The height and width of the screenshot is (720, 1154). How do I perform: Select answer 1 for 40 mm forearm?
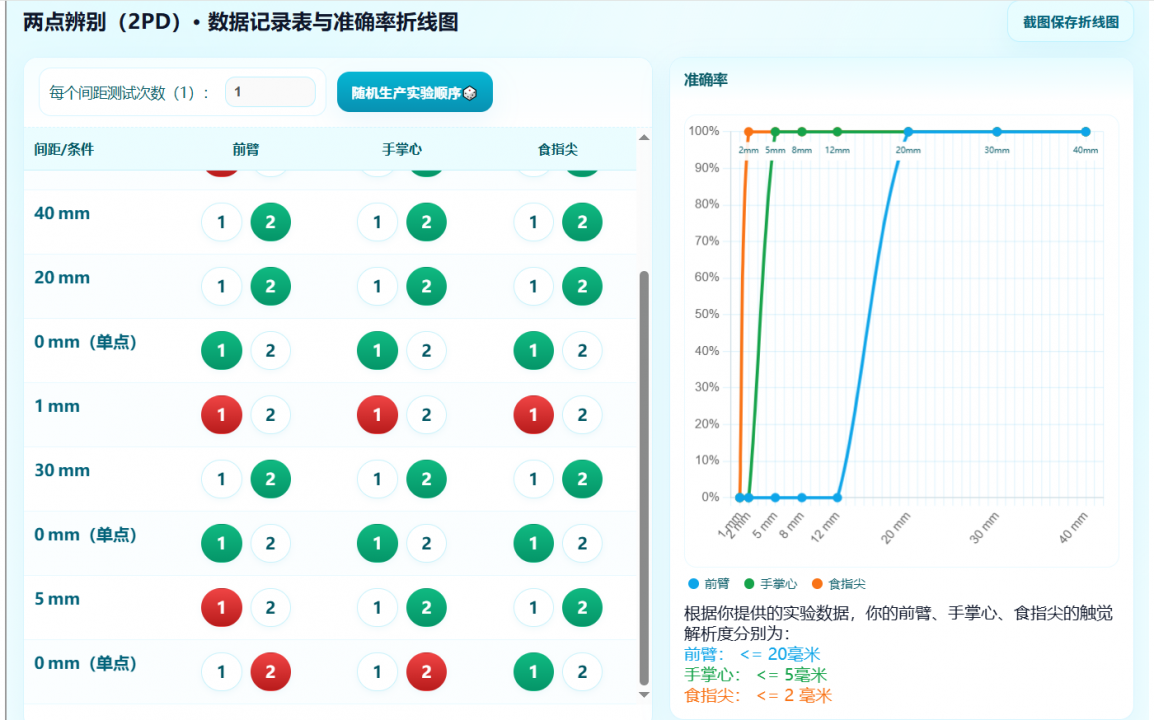click(222, 222)
